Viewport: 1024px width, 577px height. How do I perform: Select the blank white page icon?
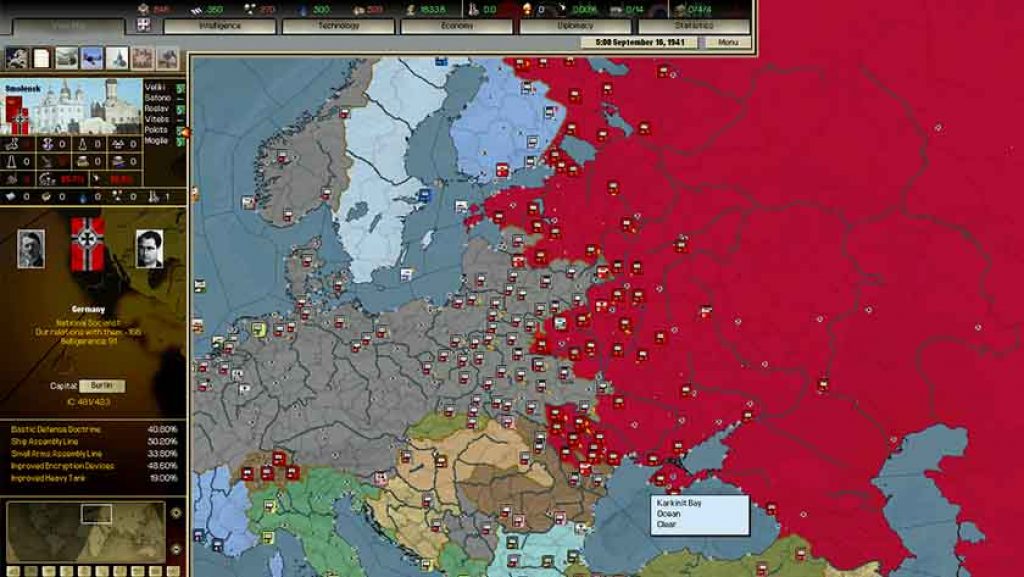point(41,58)
